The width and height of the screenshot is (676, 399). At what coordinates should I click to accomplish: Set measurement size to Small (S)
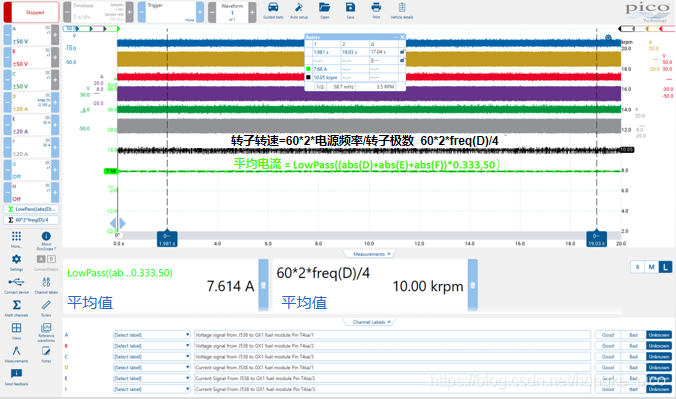click(637, 267)
